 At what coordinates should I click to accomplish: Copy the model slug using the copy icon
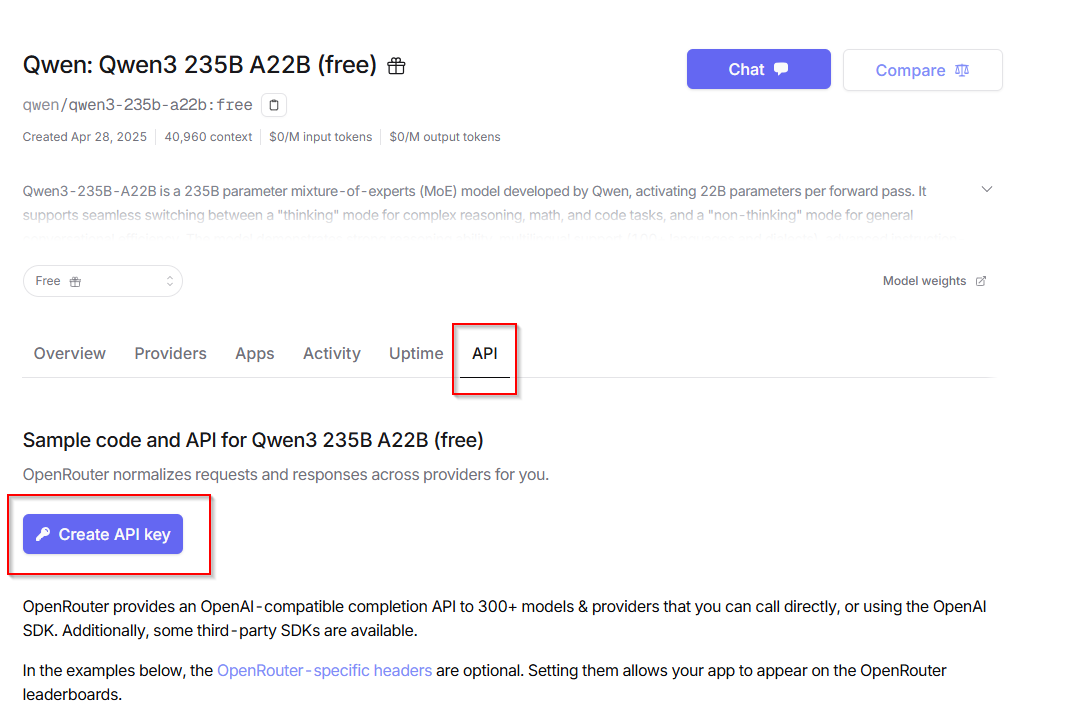[x=273, y=104]
